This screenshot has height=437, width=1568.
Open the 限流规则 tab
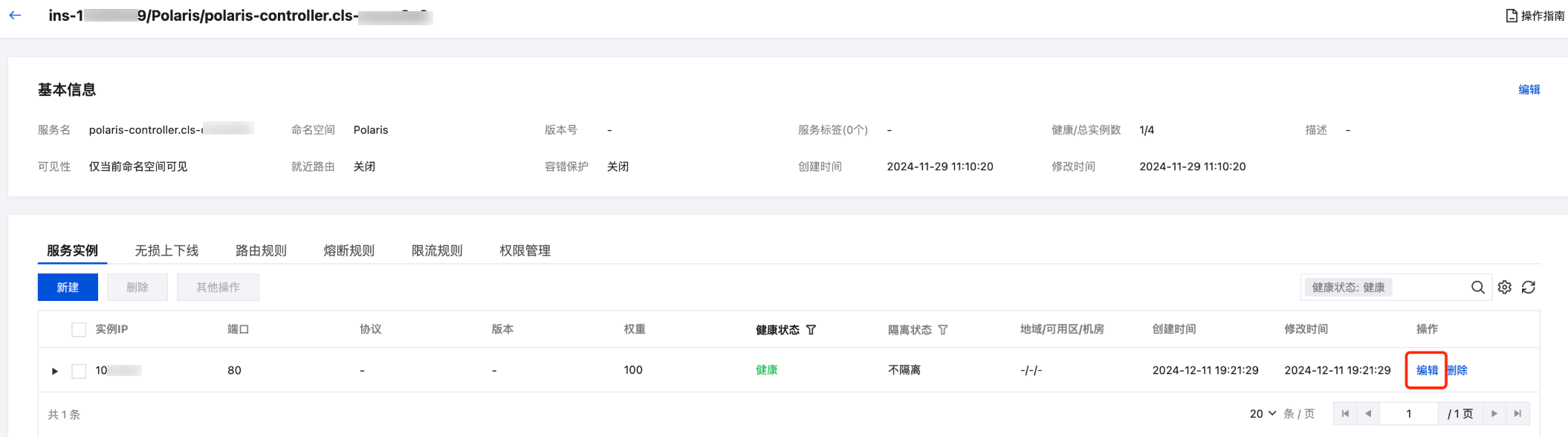437,250
